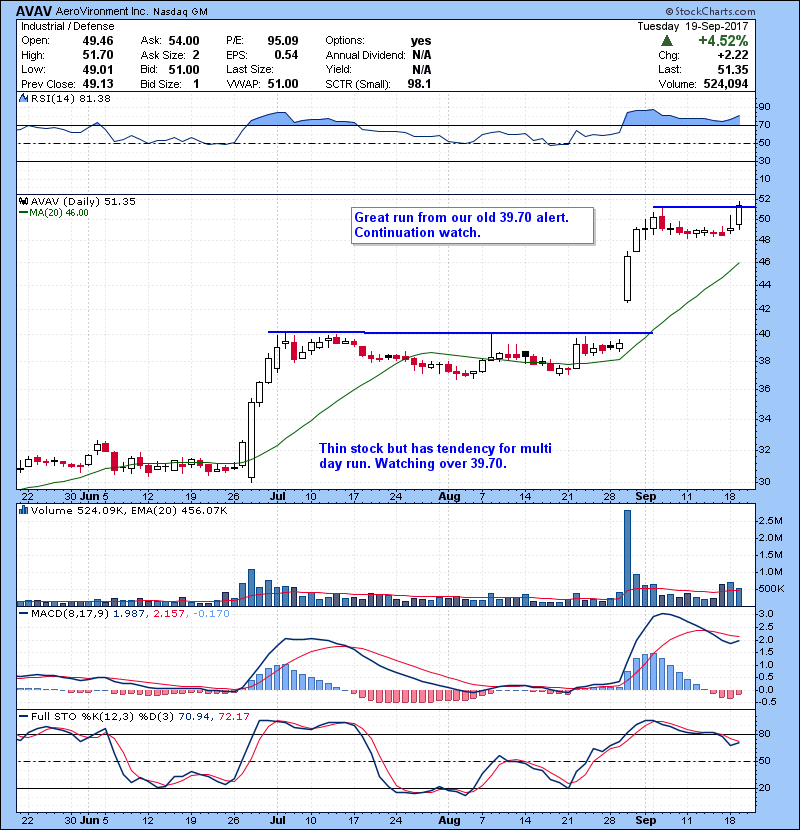The width and height of the screenshot is (800, 830).
Task: Click the date Tuesday 19-Sep-2017
Action: point(693,26)
